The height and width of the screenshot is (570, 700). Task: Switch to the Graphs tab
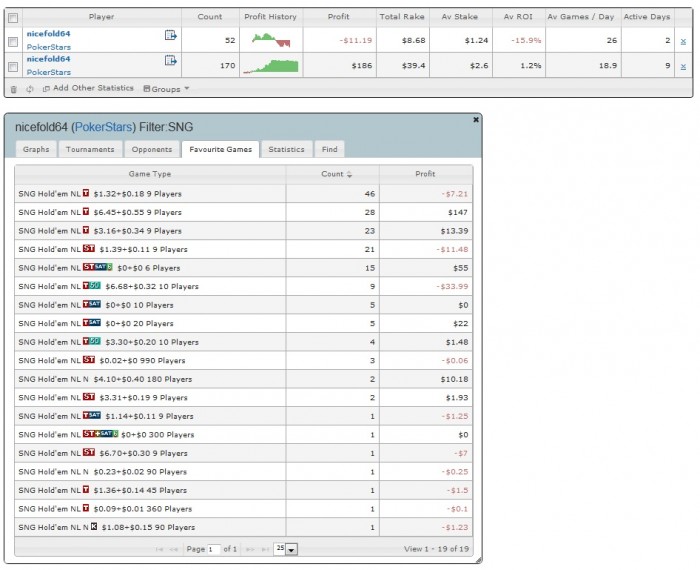36,149
